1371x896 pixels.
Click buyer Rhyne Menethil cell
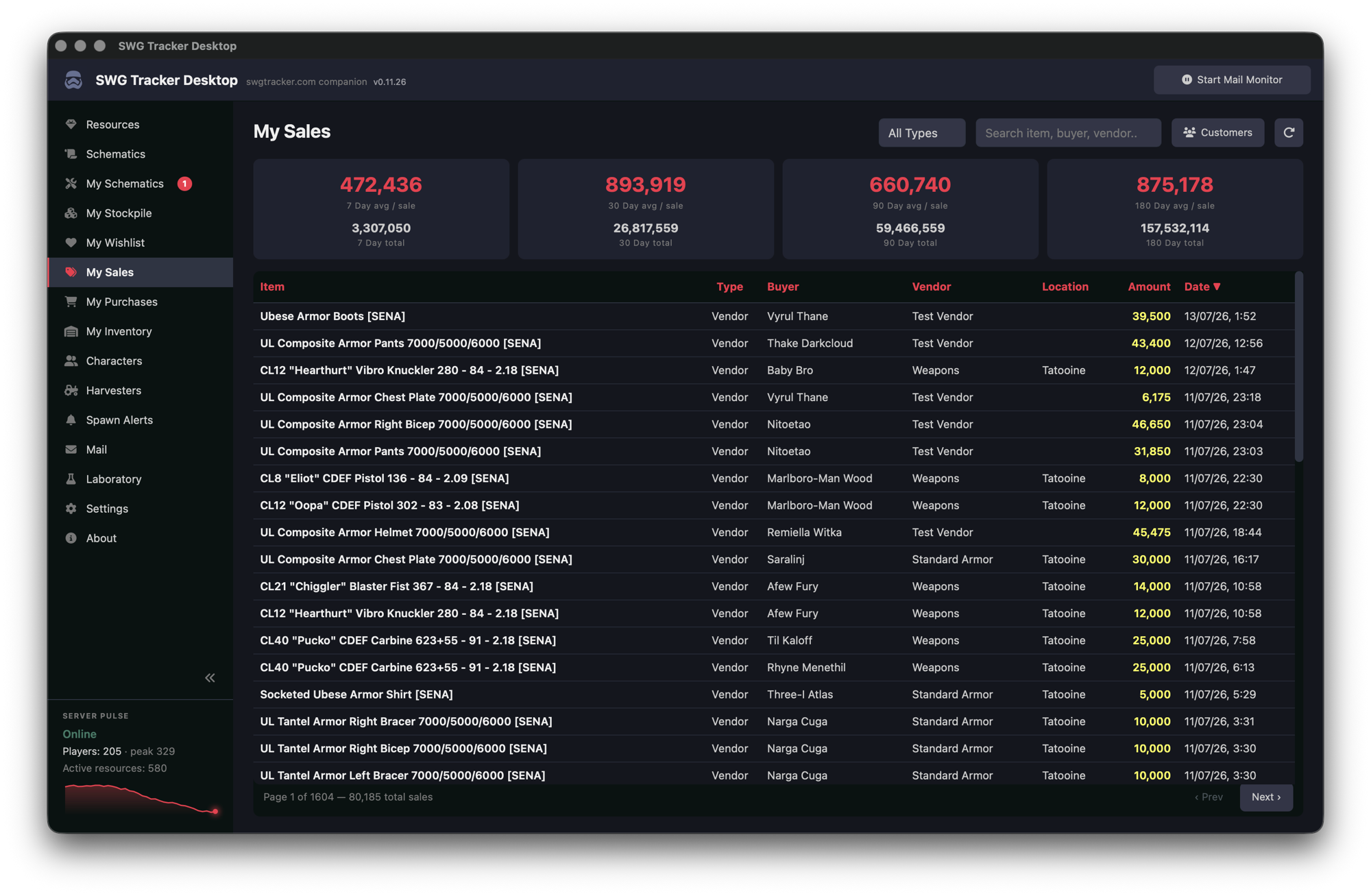coord(806,667)
